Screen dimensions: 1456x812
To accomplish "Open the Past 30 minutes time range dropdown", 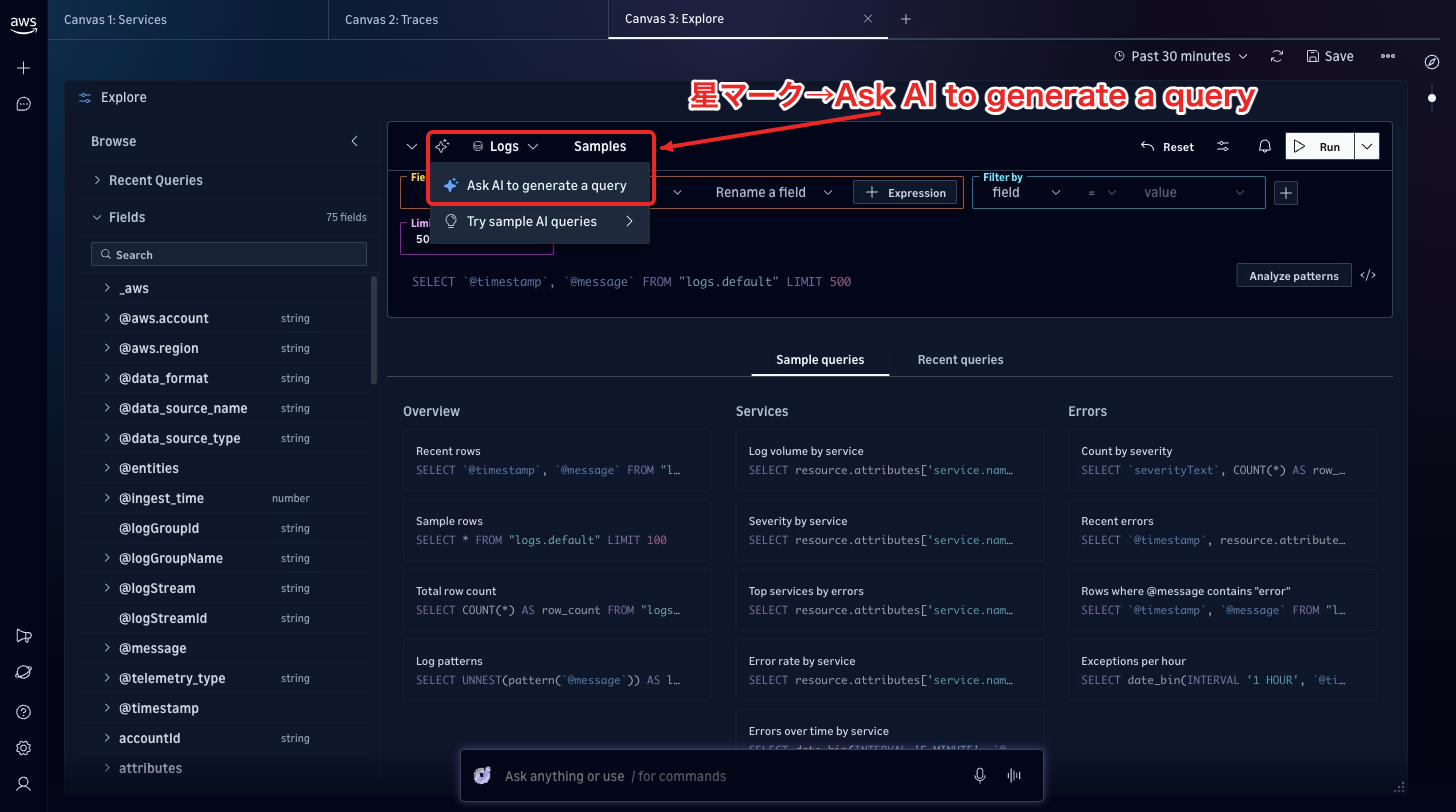I will [x=1181, y=57].
